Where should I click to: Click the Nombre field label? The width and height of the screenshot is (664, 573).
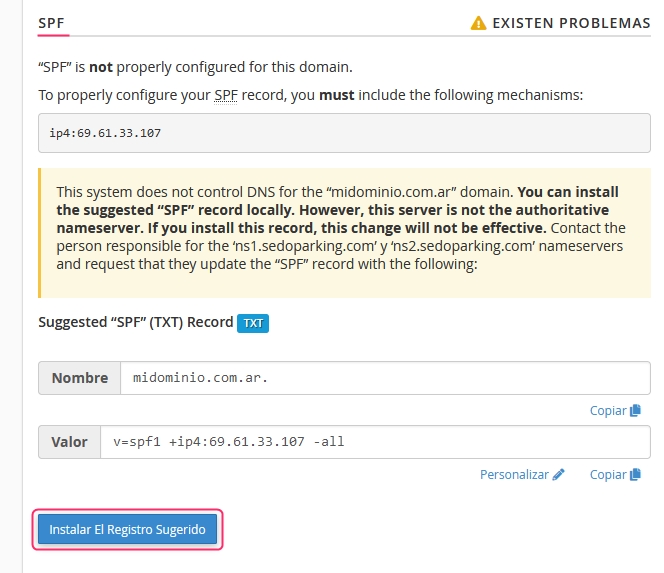point(80,378)
